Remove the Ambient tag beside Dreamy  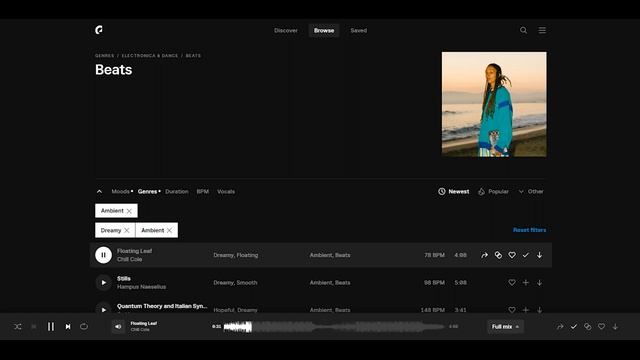click(x=169, y=231)
